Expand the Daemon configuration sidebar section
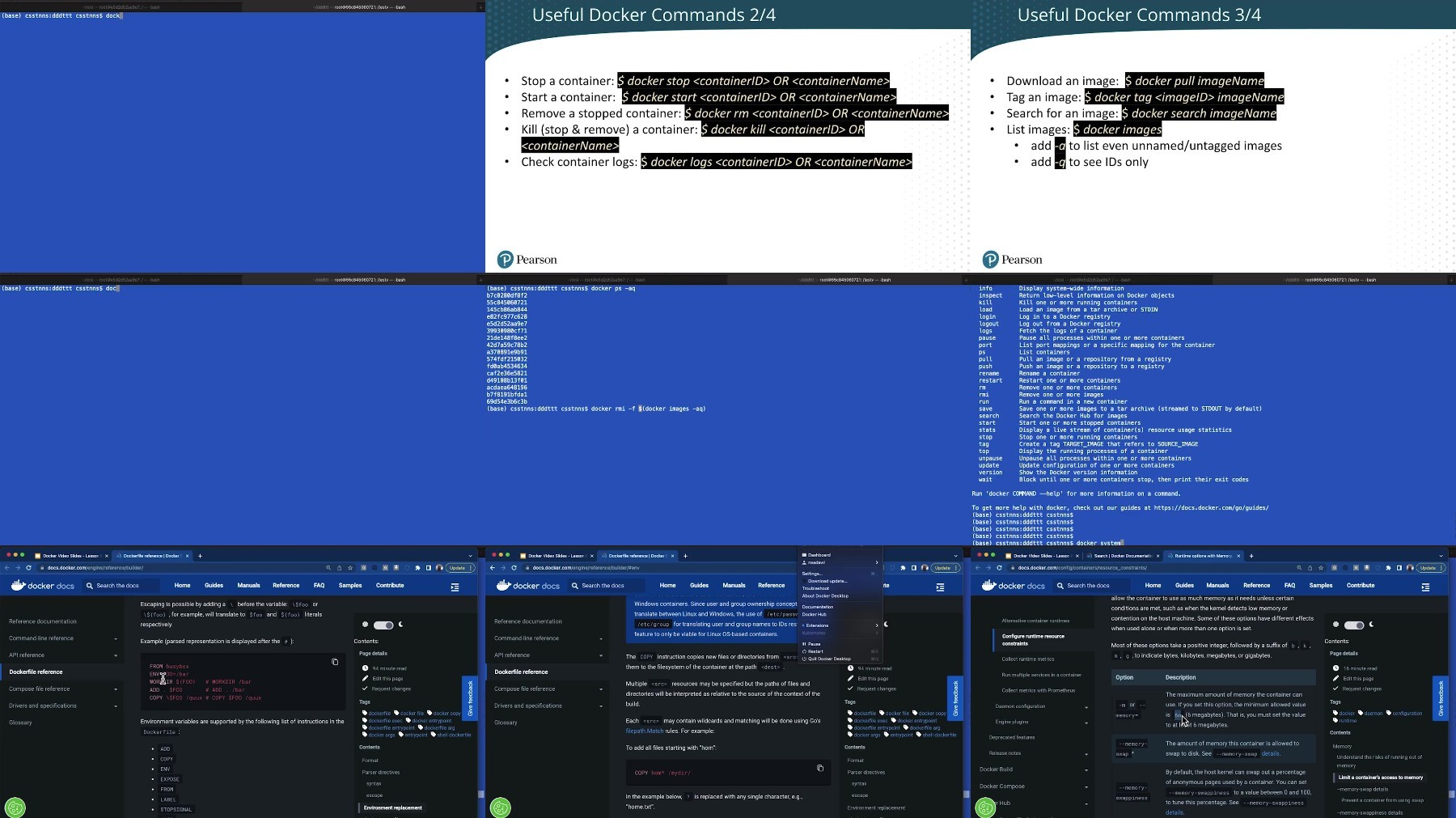The image size is (1456, 818). coord(1086,706)
